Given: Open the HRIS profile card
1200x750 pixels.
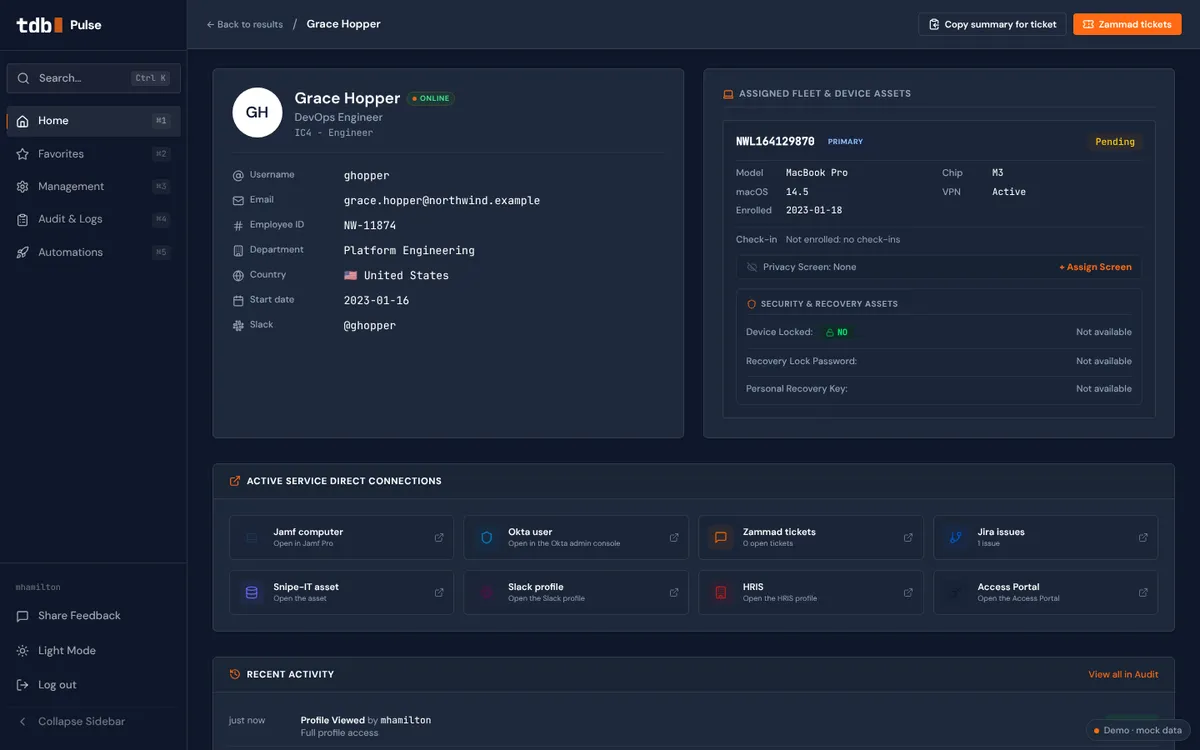Looking at the screenshot, I should coord(811,592).
